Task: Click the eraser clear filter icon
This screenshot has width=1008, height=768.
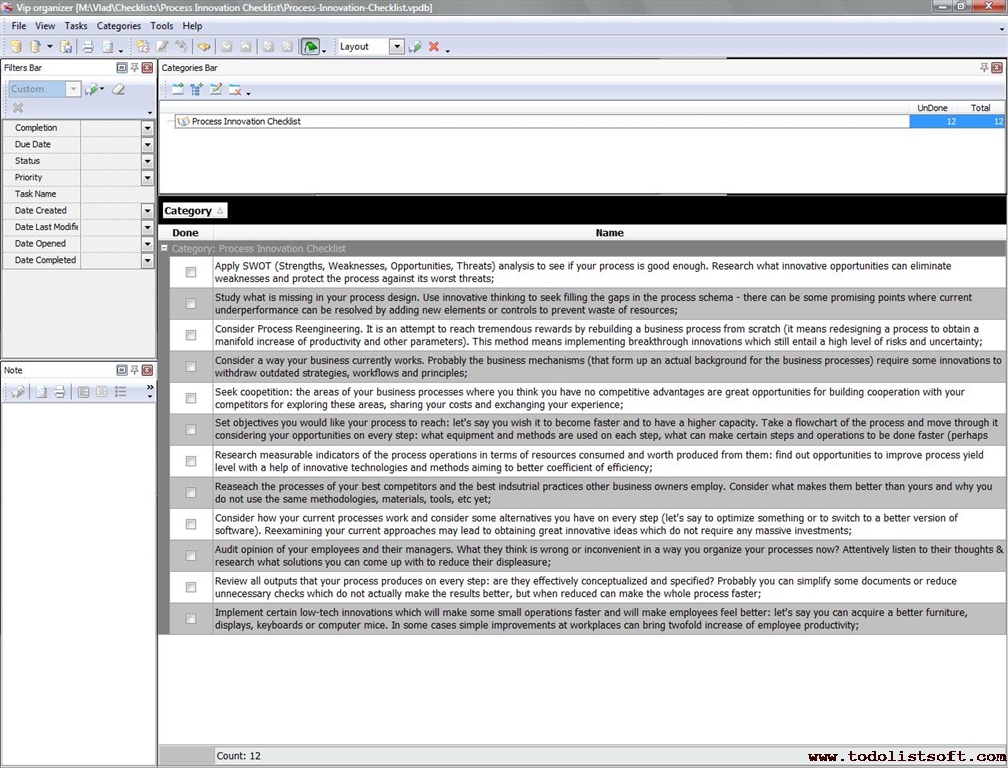Action: pos(118,89)
